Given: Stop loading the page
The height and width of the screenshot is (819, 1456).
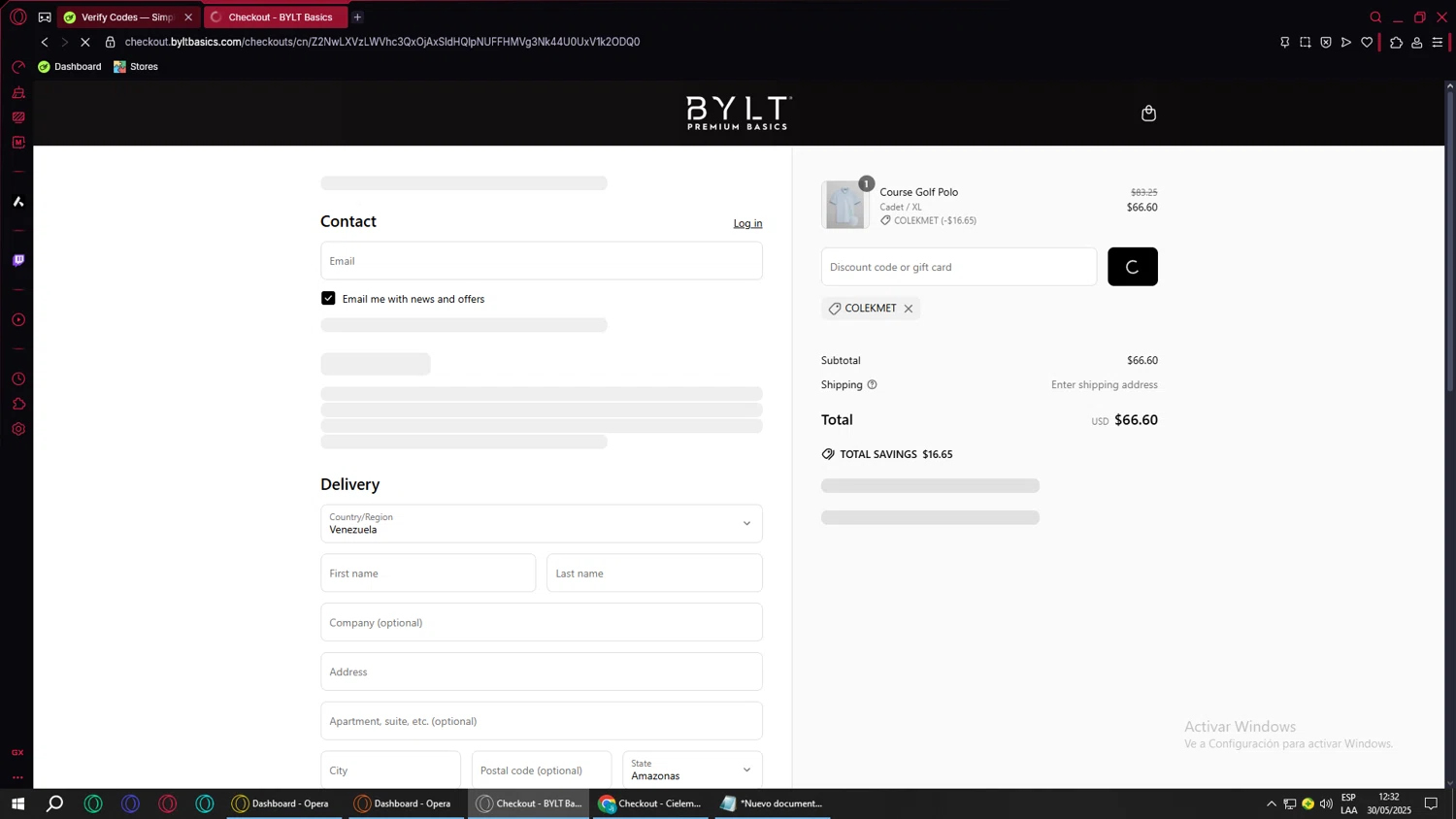Looking at the screenshot, I should click(85, 42).
